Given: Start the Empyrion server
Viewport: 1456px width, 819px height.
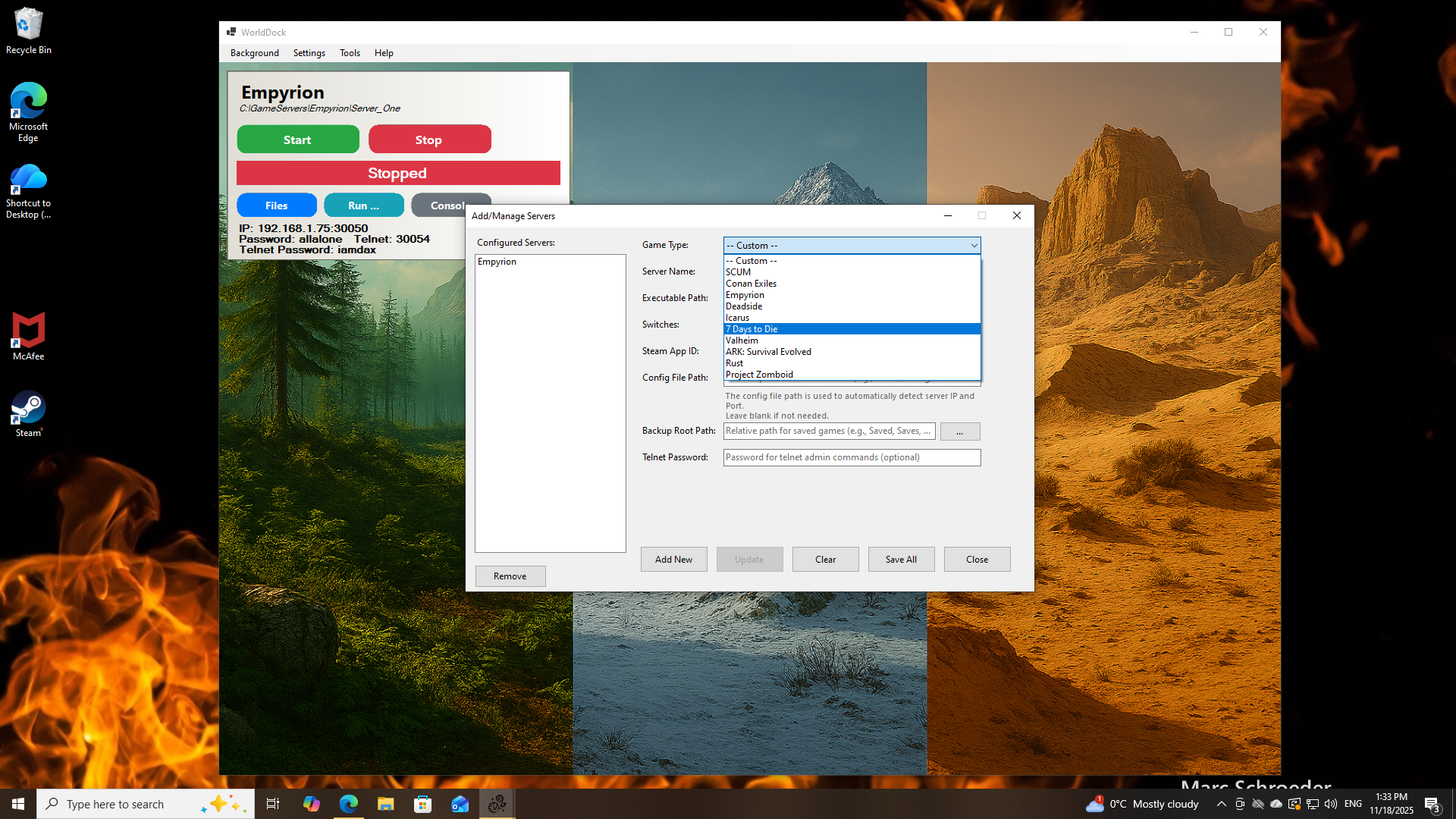Looking at the screenshot, I should pos(297,139).
